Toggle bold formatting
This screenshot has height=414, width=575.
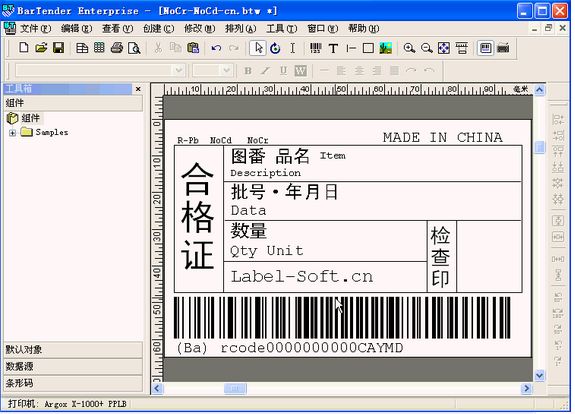click(x=248, y=70)
